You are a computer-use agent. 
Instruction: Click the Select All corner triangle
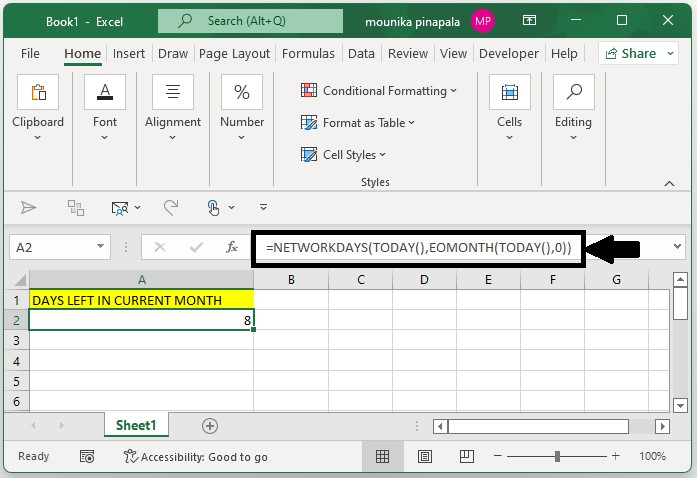click(x=20, y=280)
